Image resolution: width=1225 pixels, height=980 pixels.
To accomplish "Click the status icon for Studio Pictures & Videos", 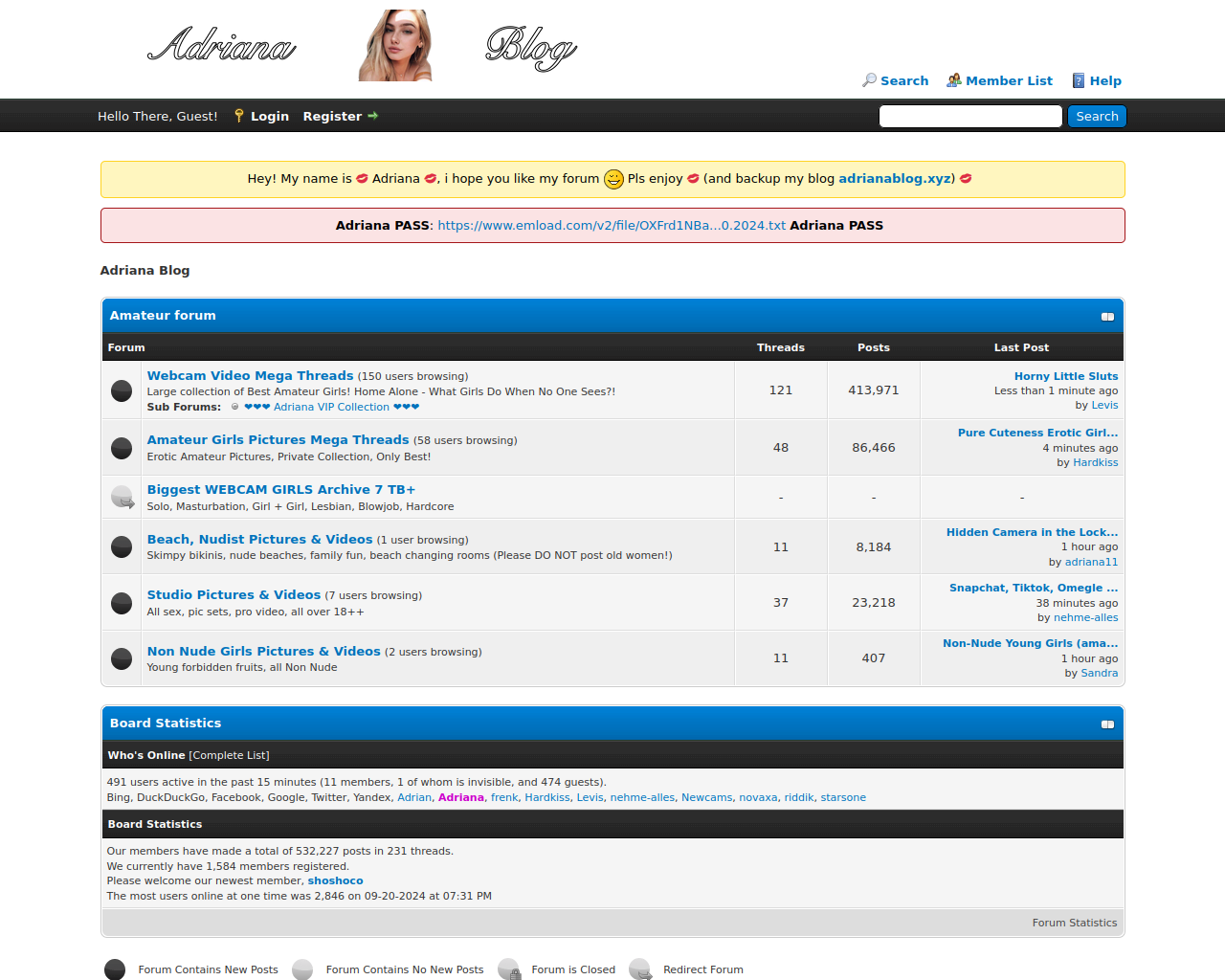I will 122,603.
